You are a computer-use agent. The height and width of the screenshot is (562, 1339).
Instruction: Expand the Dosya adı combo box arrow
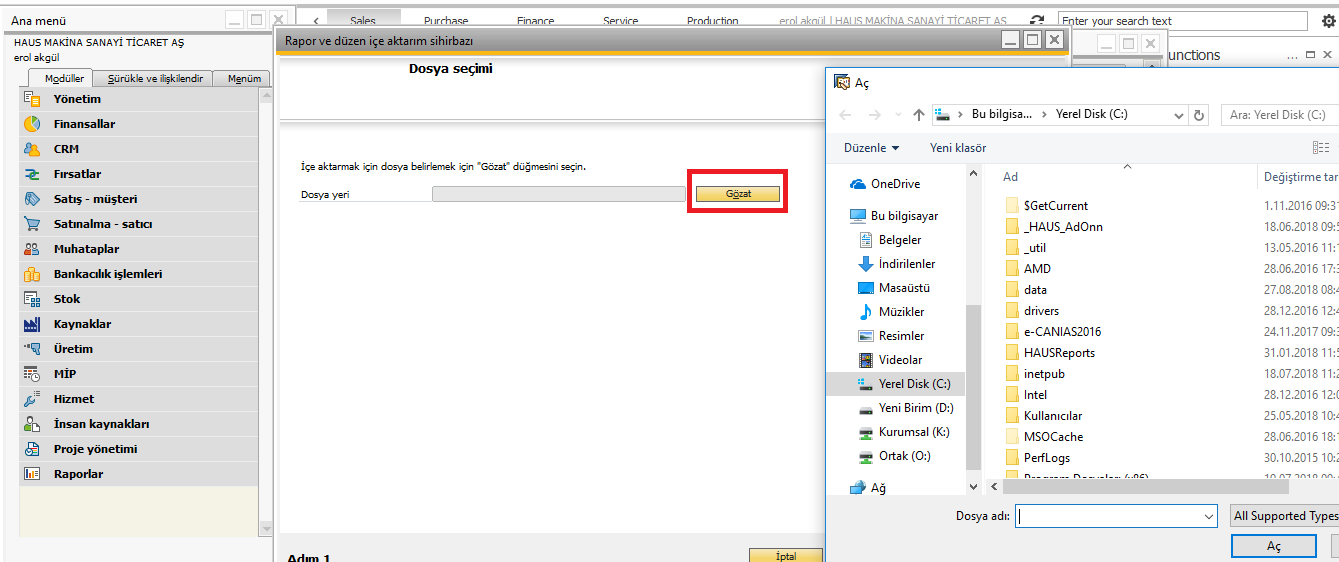point(1208,516)
